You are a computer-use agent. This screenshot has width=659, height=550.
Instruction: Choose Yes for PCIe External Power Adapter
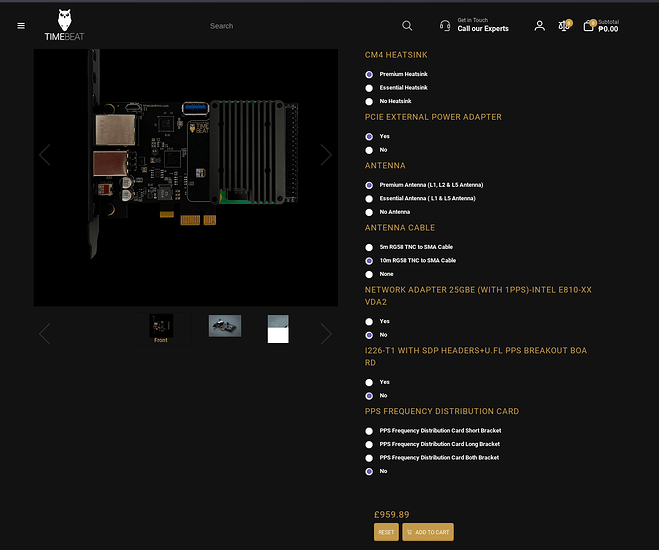click(x=369, y=137)
